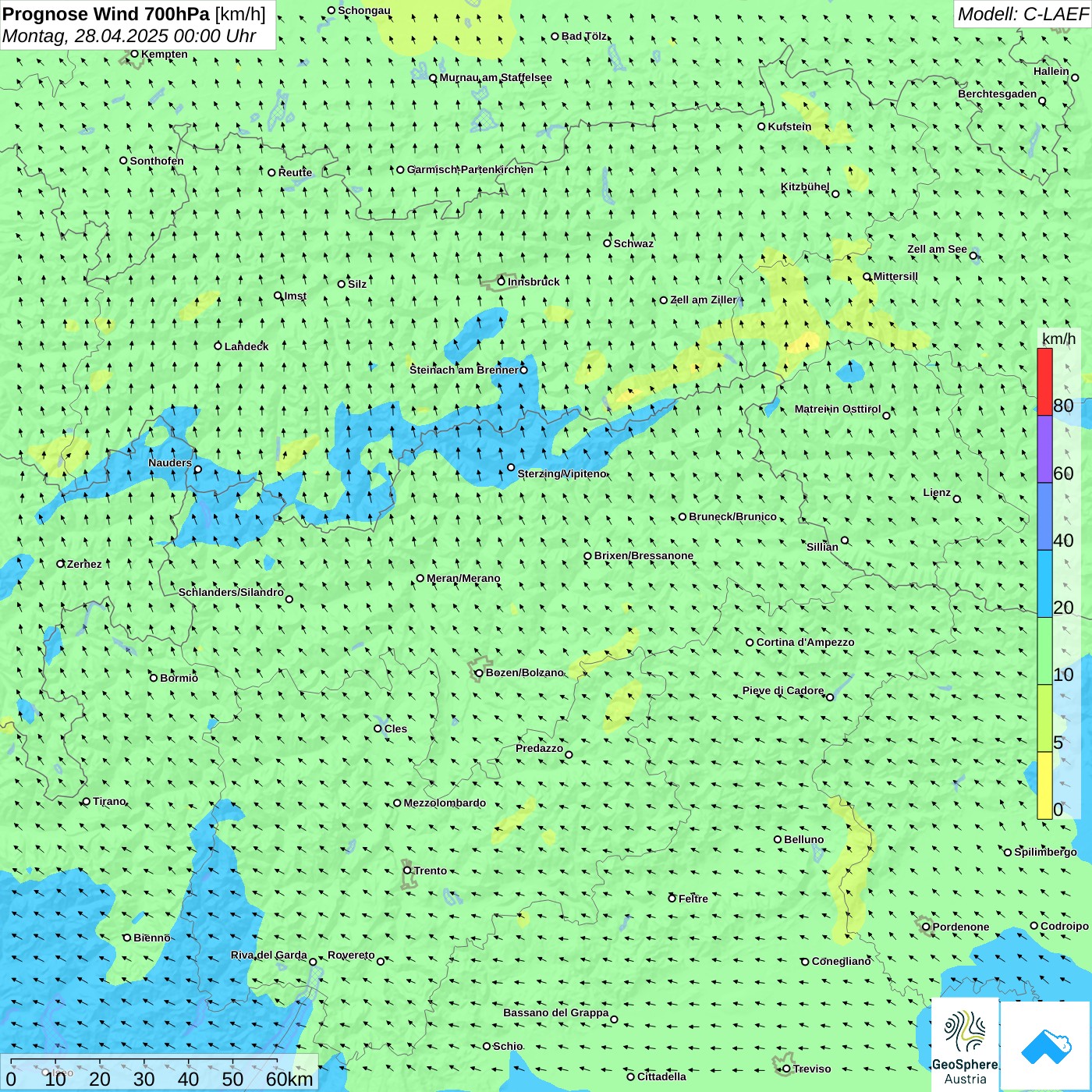Click the Bienno location dot

[127, 938]
